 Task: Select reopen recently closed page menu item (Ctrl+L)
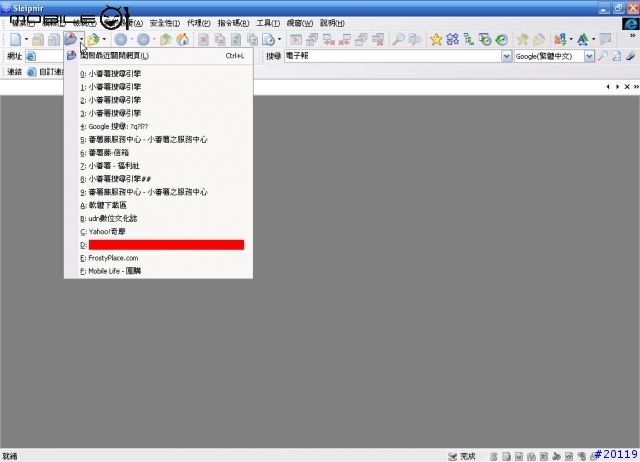coord(159,56)
